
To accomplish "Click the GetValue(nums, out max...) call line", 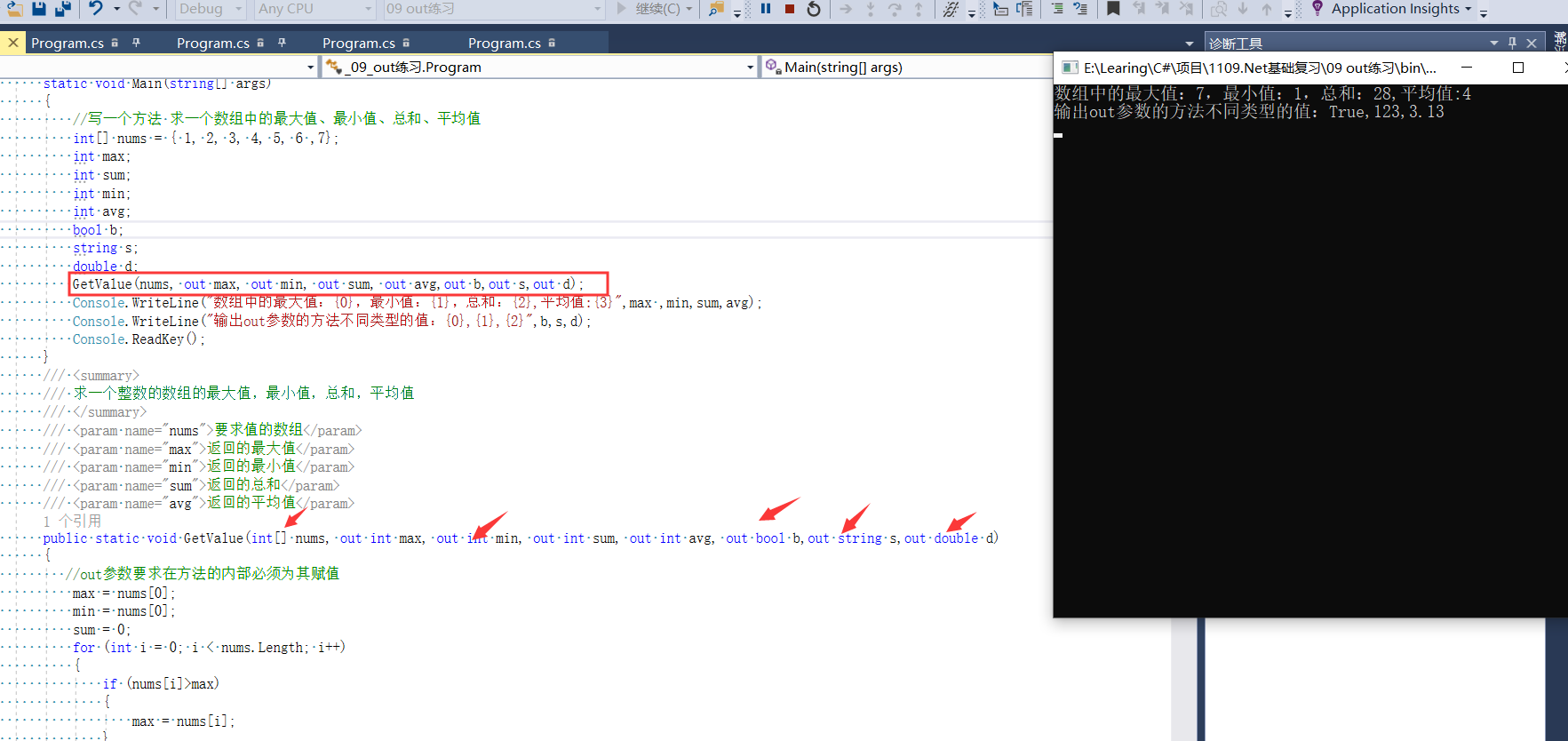I will click(328, 284).
